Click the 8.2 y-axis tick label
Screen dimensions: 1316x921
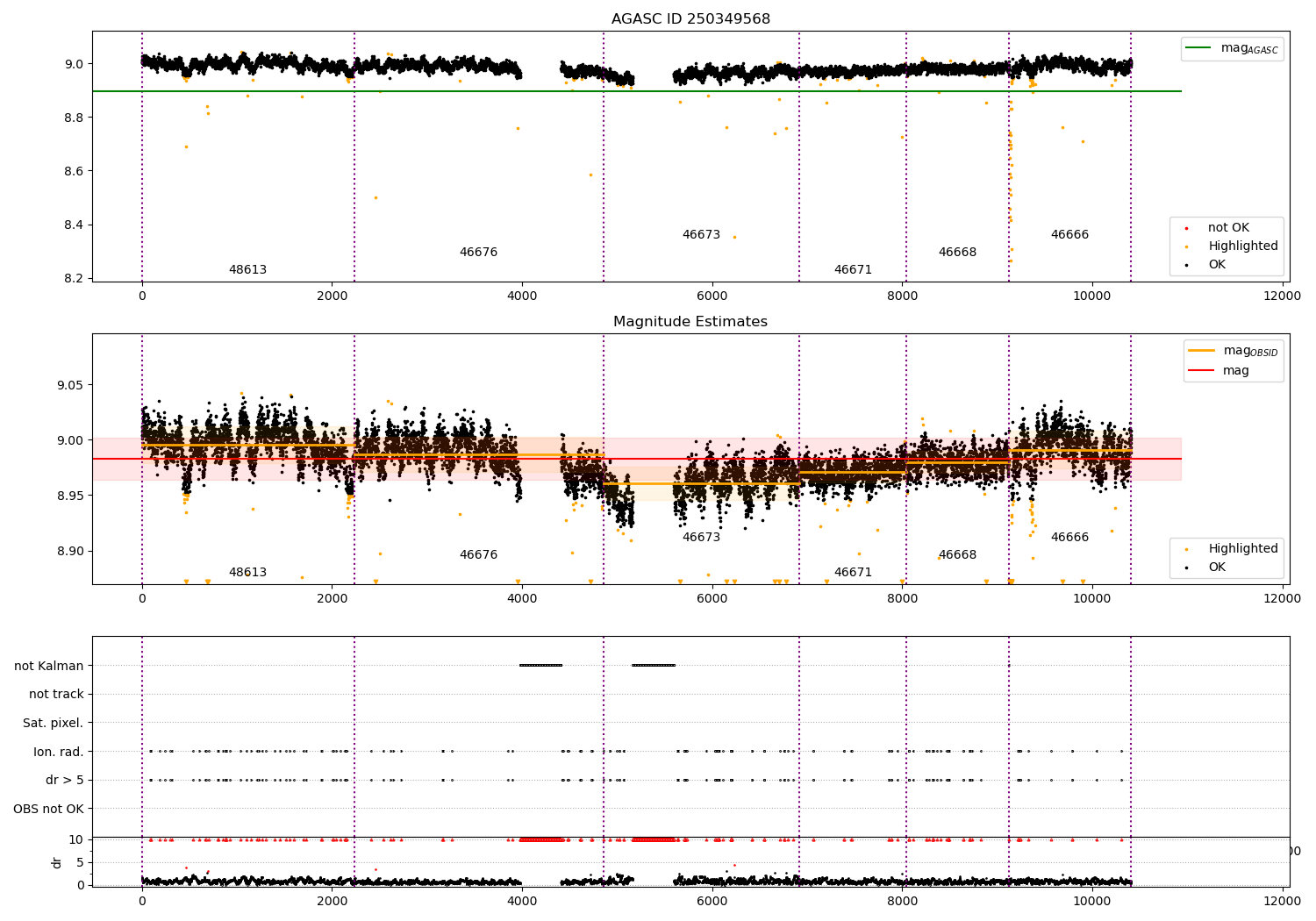click(74, 279)
